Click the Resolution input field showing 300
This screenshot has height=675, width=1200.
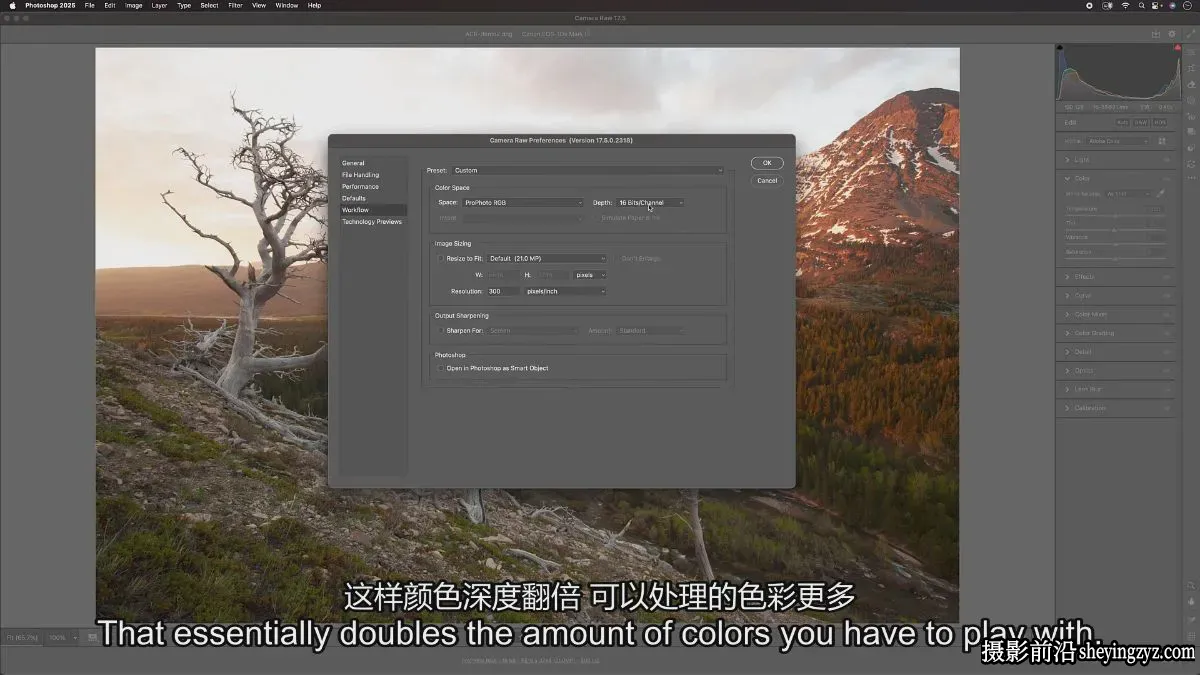pos(503,291)
